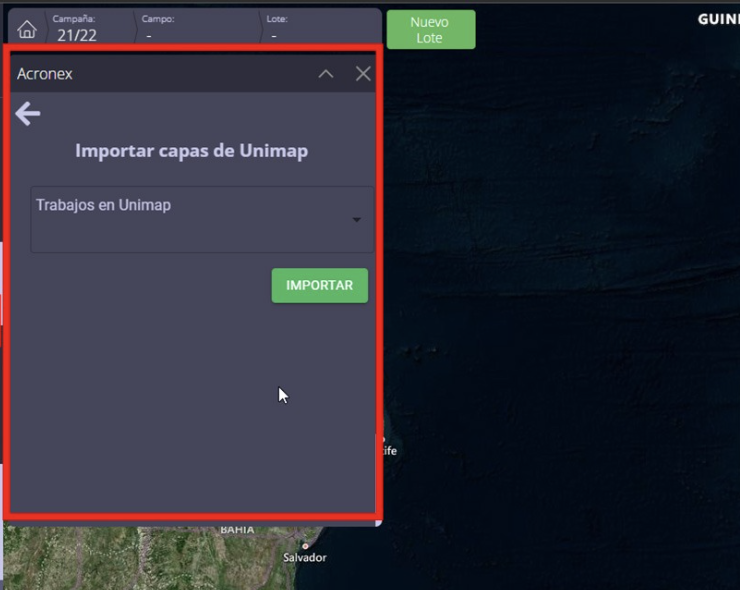Collapse the Acronex panel with chevron
The width and height of the screenshot is (740, 590).
[326, 74]
